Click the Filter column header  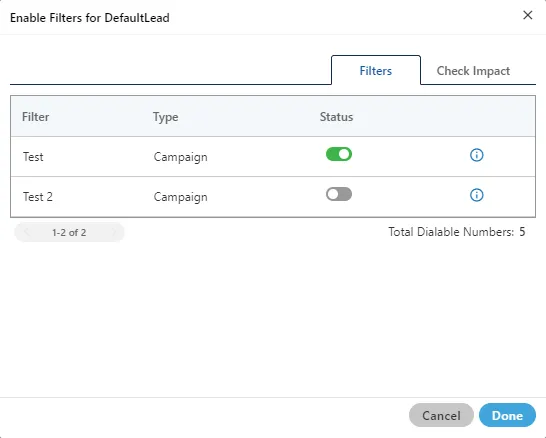pyautogui.click(x=36, y=117)
